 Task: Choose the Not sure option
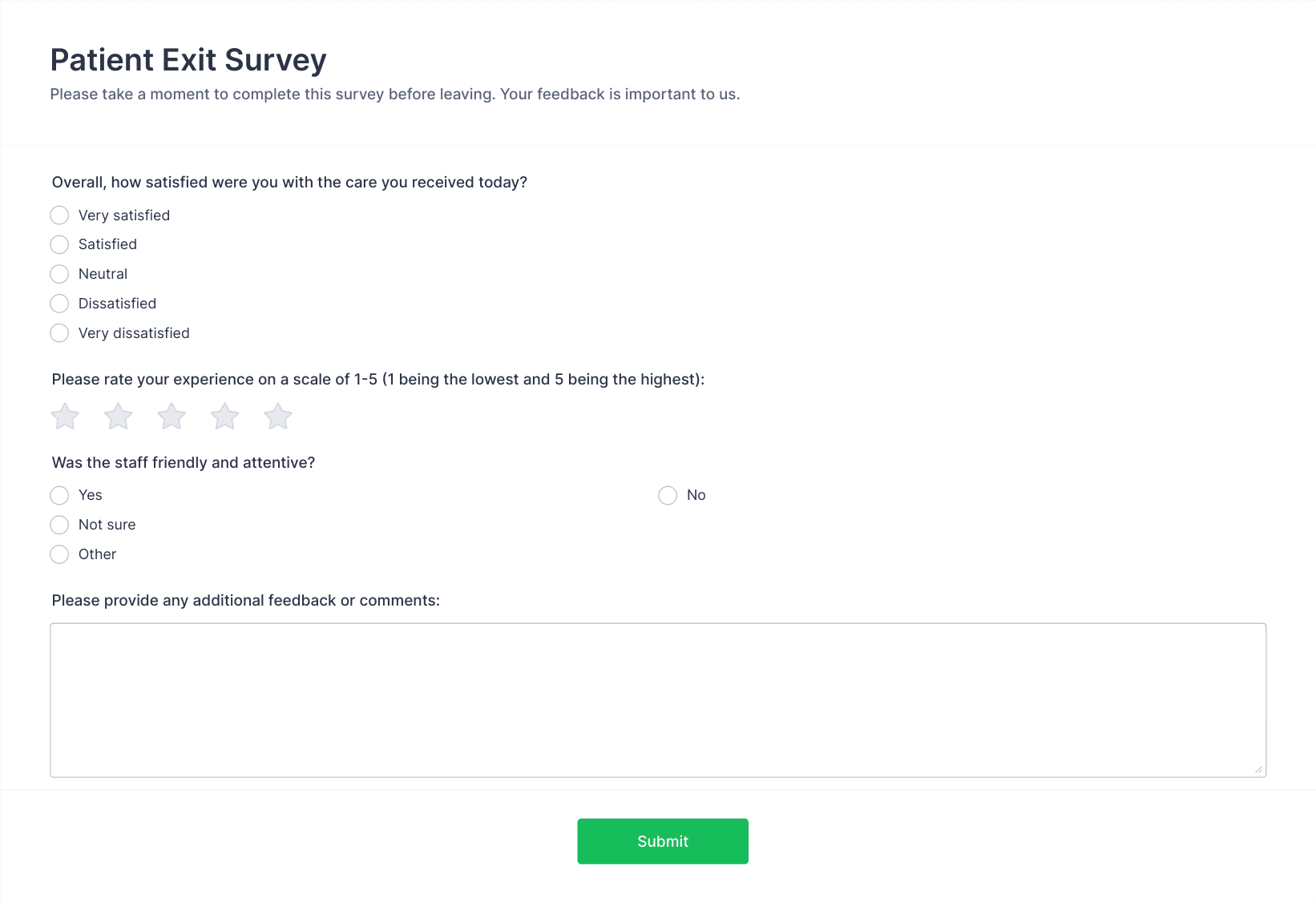click(59, 525)
